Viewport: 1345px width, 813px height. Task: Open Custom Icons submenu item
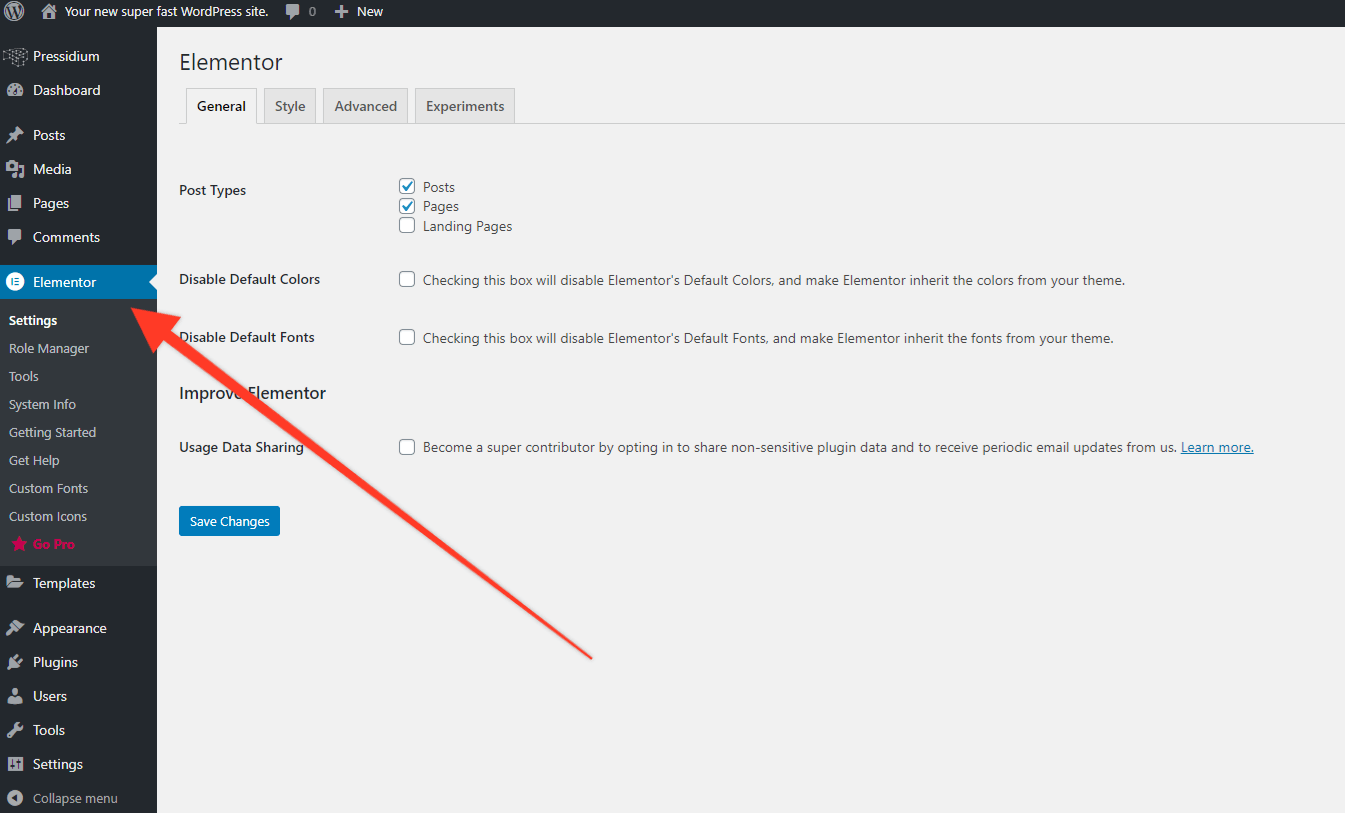pyautogui.click(x=48, y=516)
